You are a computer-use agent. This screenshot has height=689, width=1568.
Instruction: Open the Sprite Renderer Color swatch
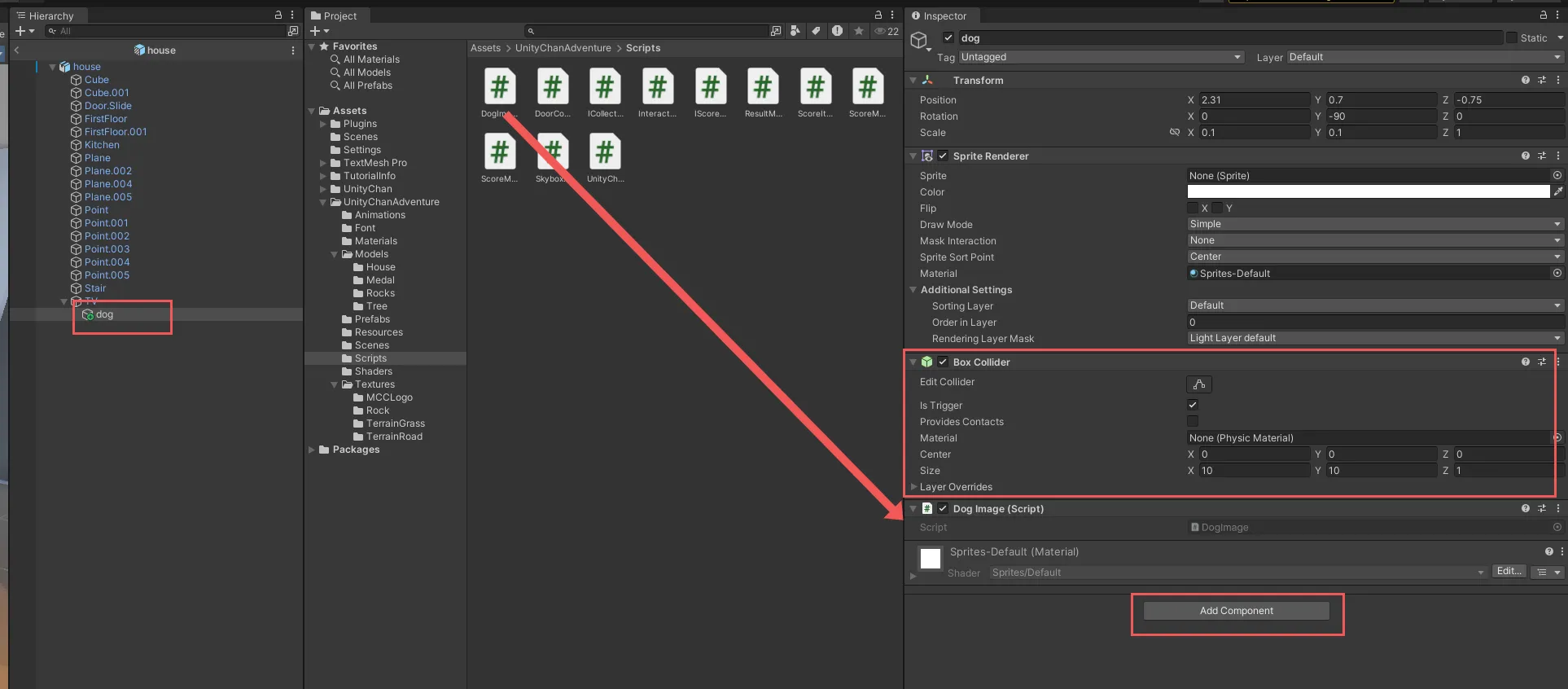coord(1368,192)
